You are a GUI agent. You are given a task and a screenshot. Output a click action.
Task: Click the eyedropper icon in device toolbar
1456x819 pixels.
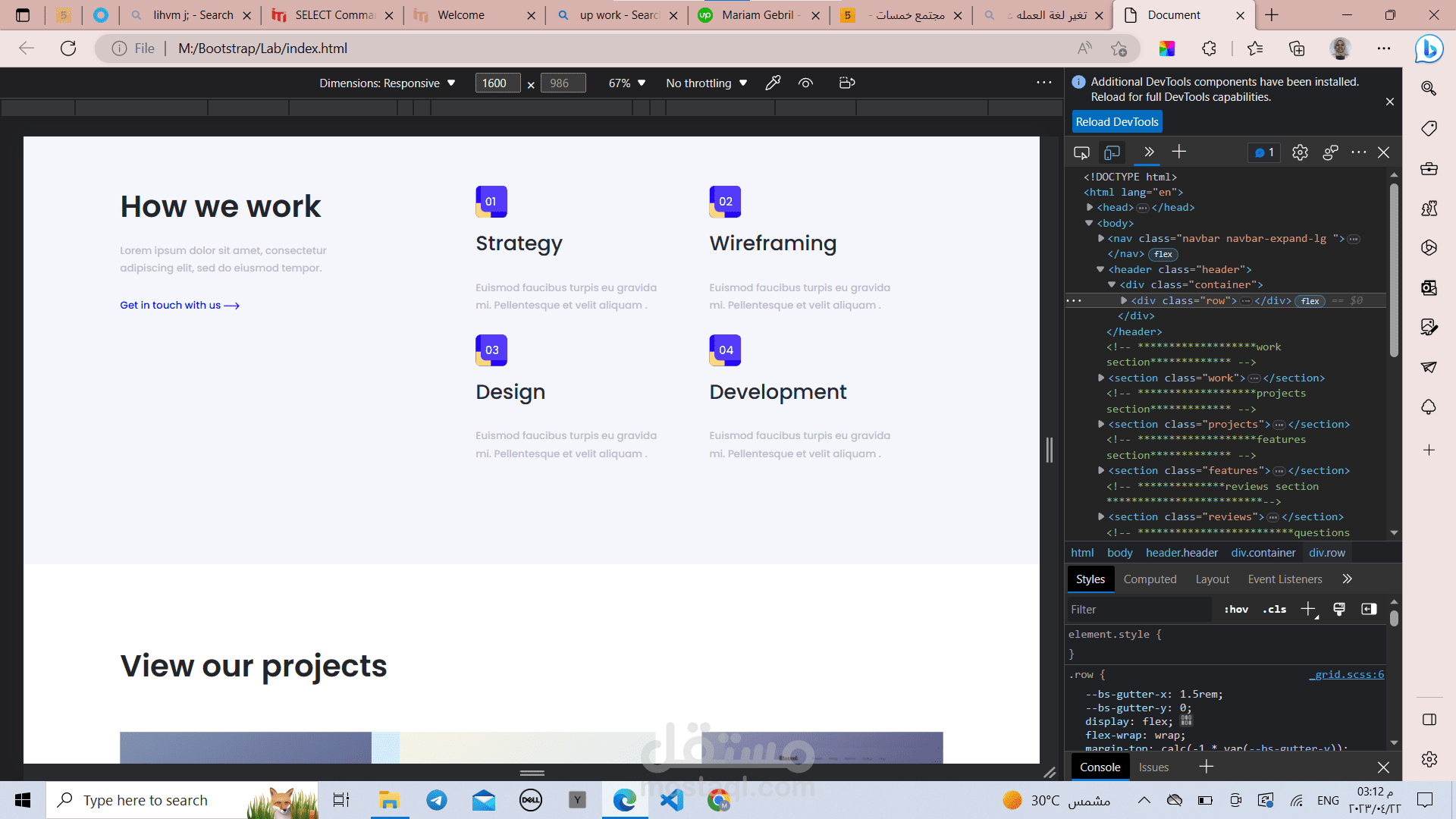(x=773, y=83)
